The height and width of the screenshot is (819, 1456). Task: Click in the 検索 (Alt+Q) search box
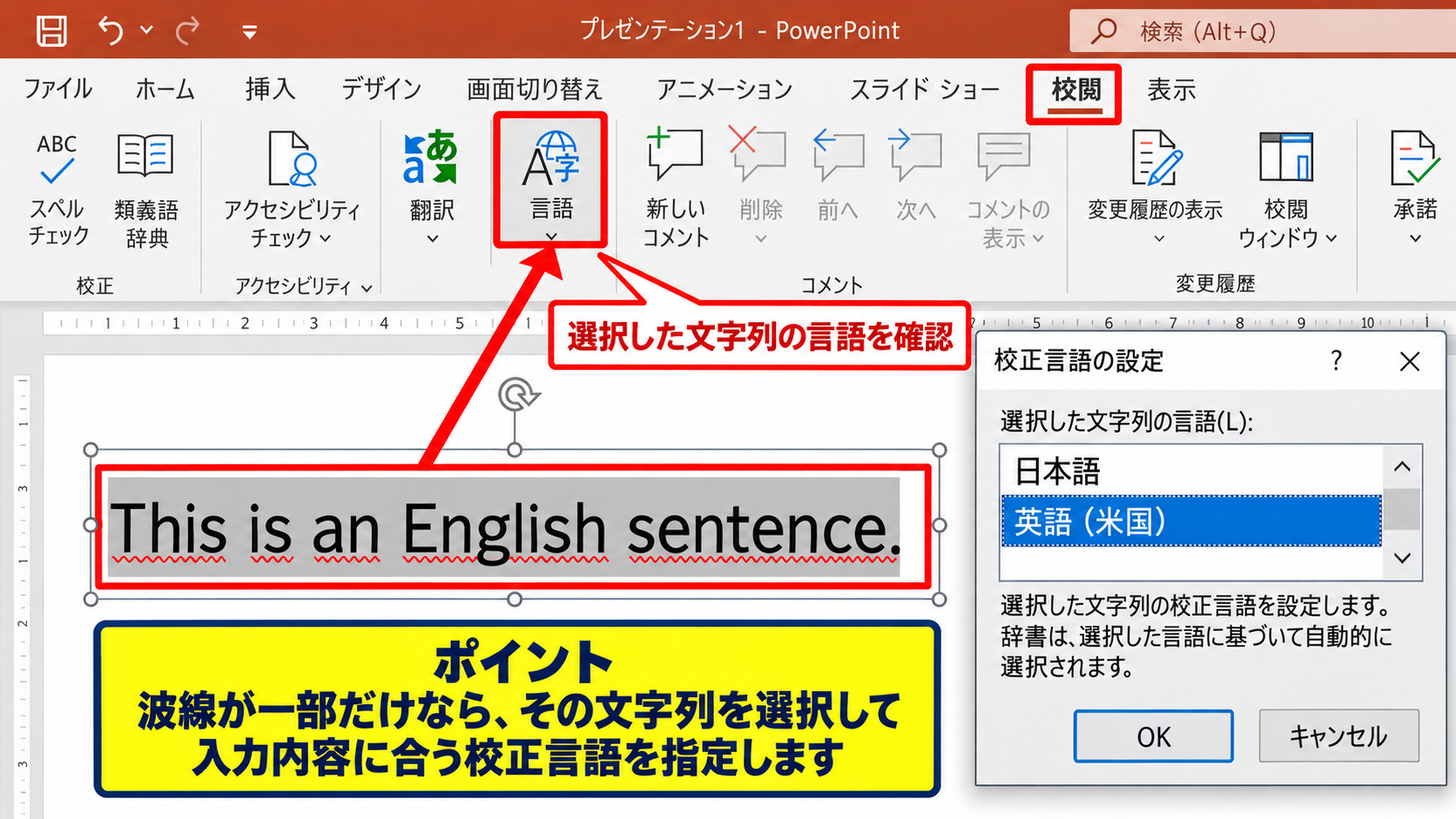[1262, 31]
